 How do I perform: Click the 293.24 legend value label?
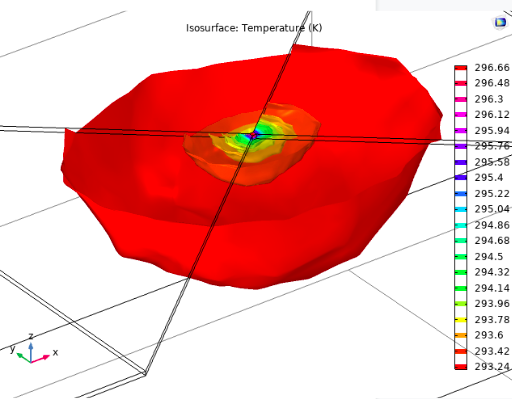pos(492,366)
